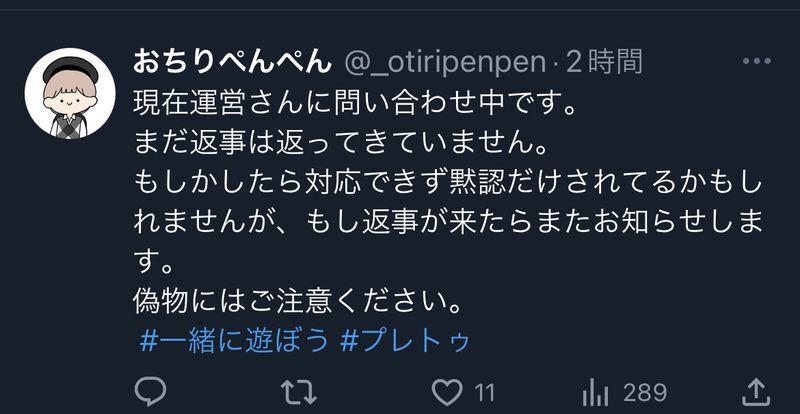This screenshot has height=414, width=800.
Task: Click the display name おちりぺんぺん
Action: [232, 63]
